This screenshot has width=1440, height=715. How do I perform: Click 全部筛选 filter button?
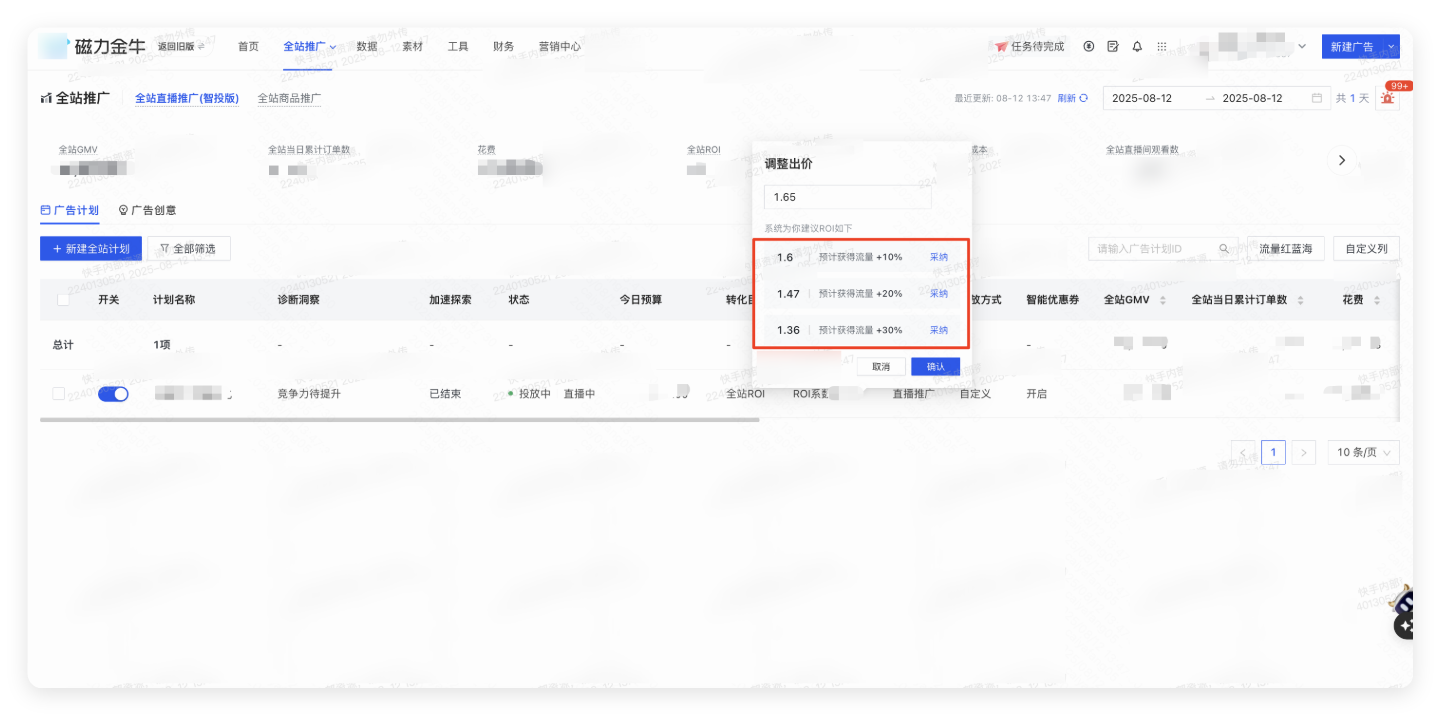coord(189,249)
